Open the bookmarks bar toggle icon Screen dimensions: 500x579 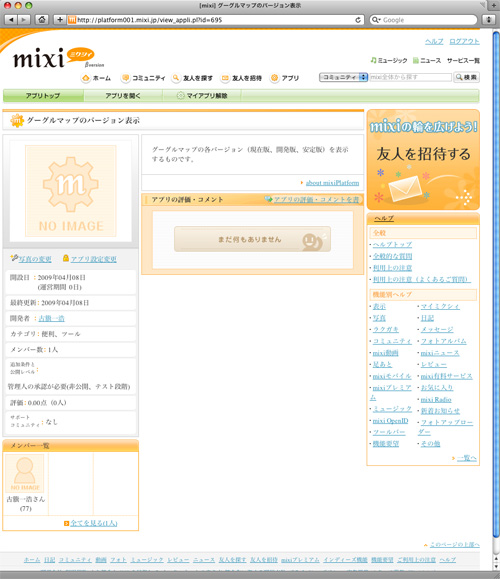coord(489,20)
